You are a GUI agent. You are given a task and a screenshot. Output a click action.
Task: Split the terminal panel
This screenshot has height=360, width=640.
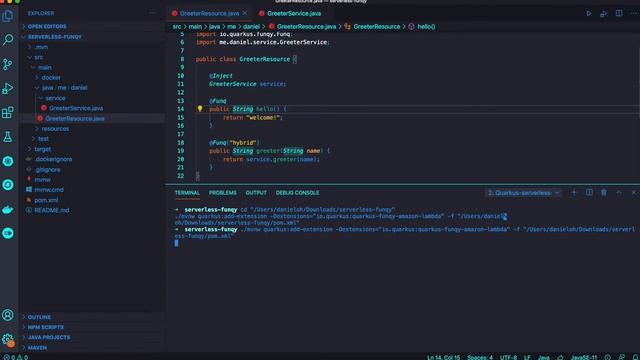[x=589, y=192]
